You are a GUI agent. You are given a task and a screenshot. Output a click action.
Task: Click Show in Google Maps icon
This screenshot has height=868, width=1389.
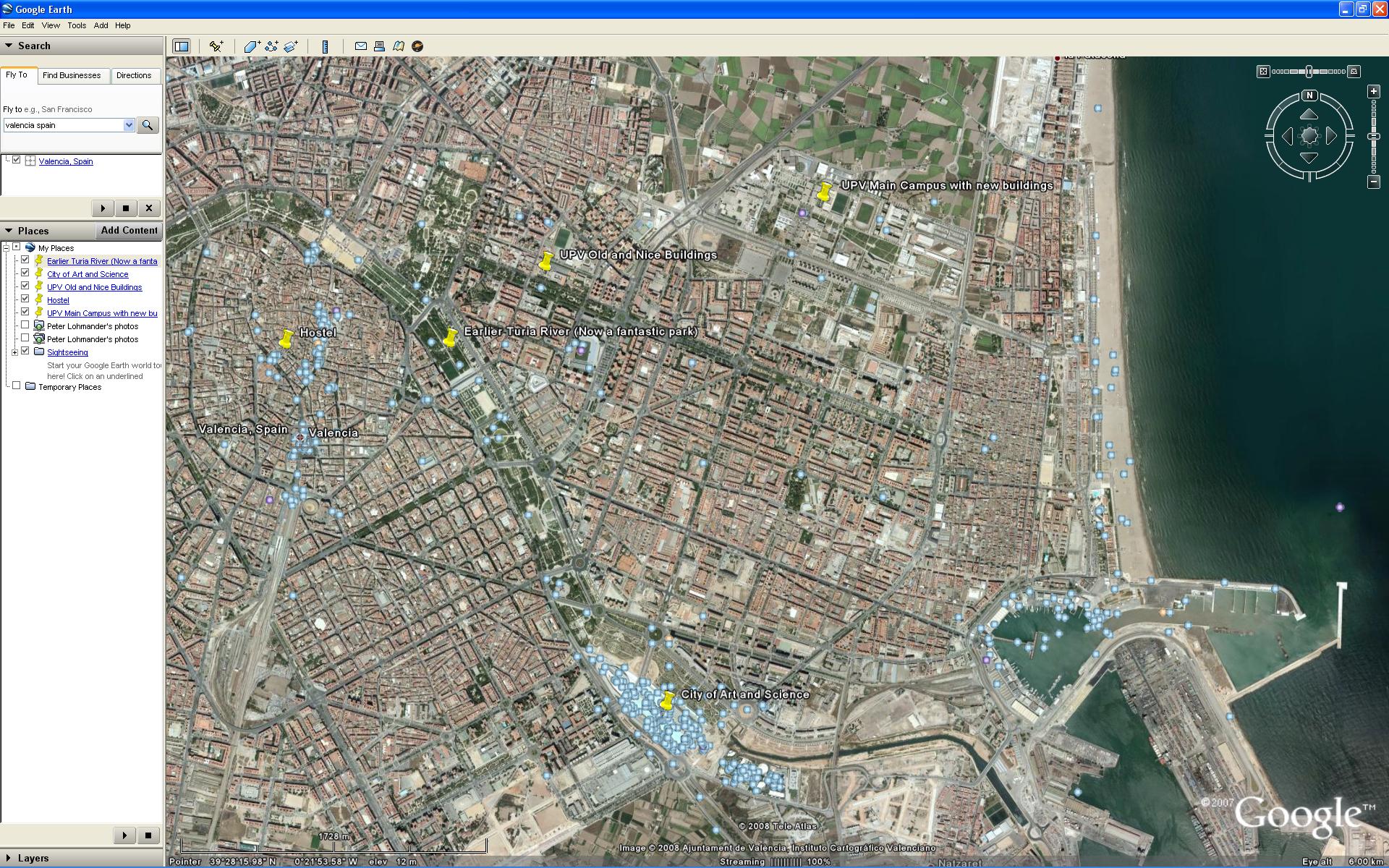coord(398,46)
